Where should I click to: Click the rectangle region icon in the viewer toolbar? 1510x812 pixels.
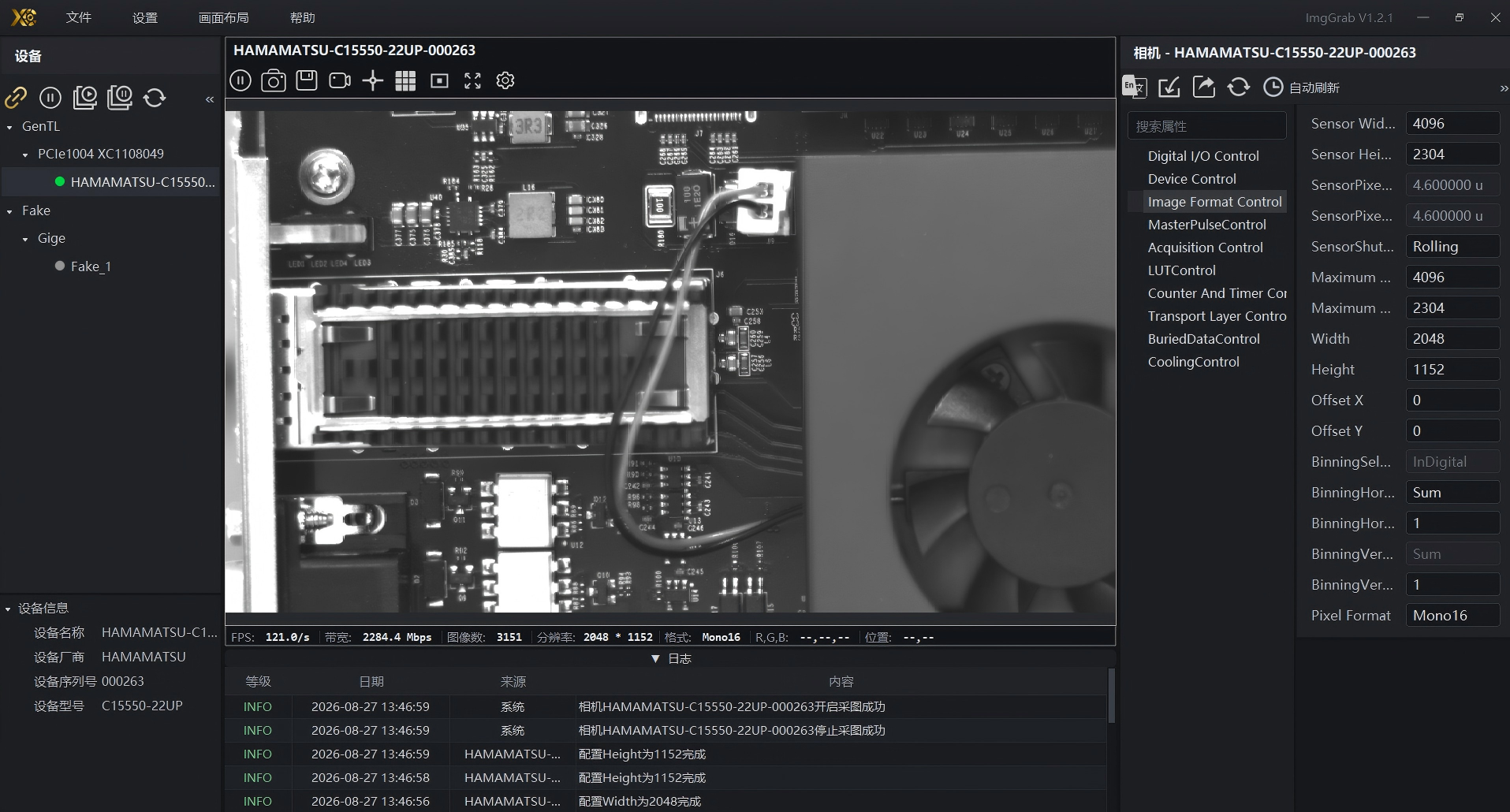coord(439,80)
